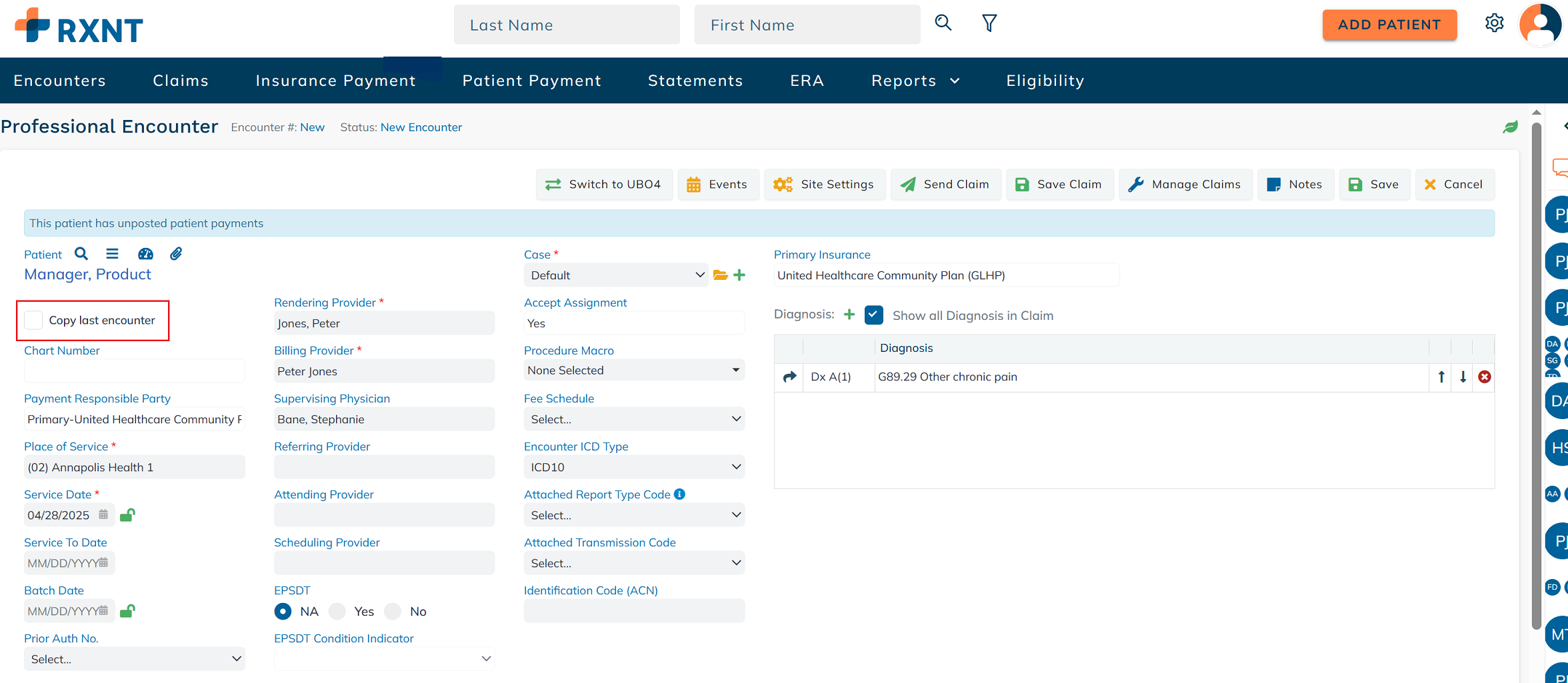
Task: Delete G89.29 Other chronic pain diagnosis
Action: (1485, 377)
